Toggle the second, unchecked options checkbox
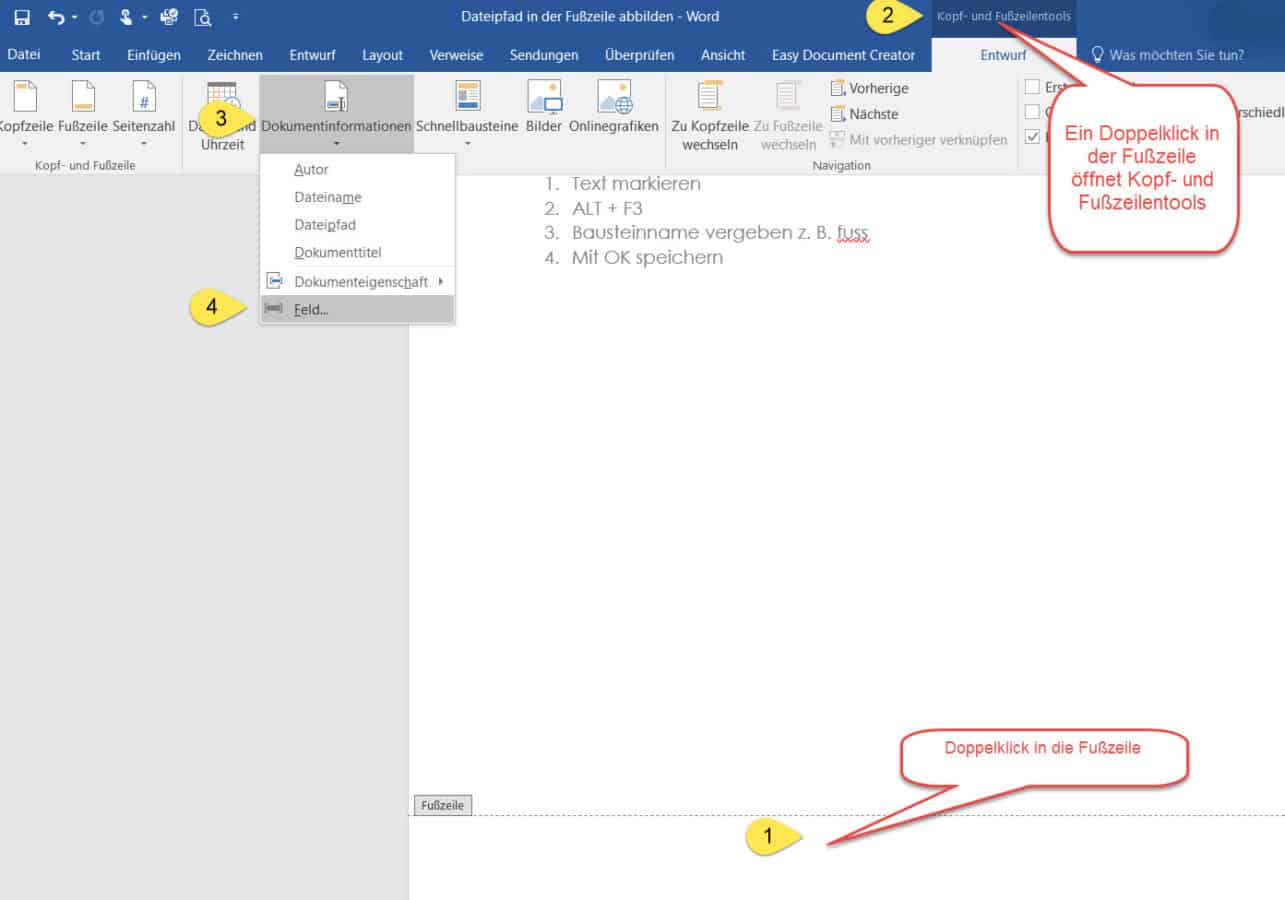This screenshot has height=900, width=1285. tap(1033, 112)
